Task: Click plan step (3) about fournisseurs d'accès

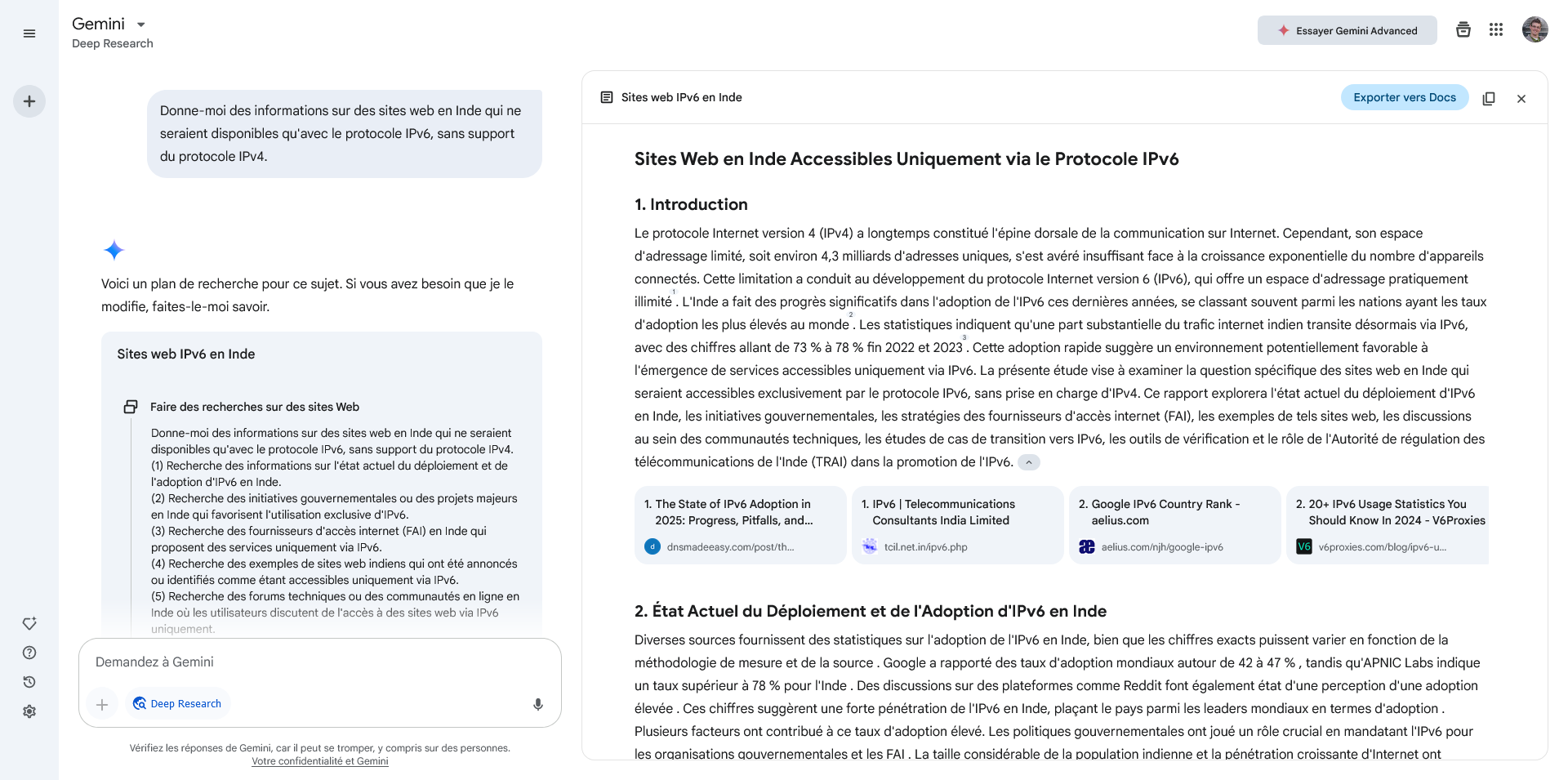Action: [x=318, y=539]
